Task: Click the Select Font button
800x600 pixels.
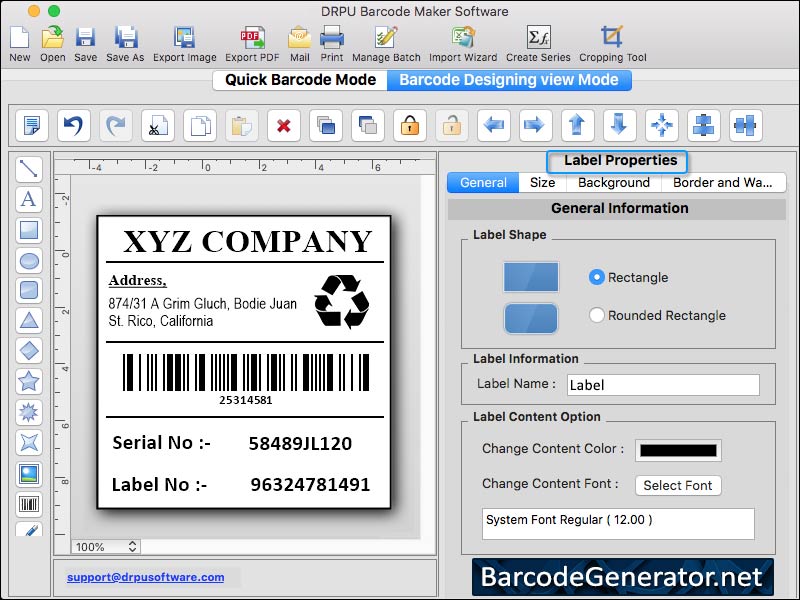Action: 678,485
